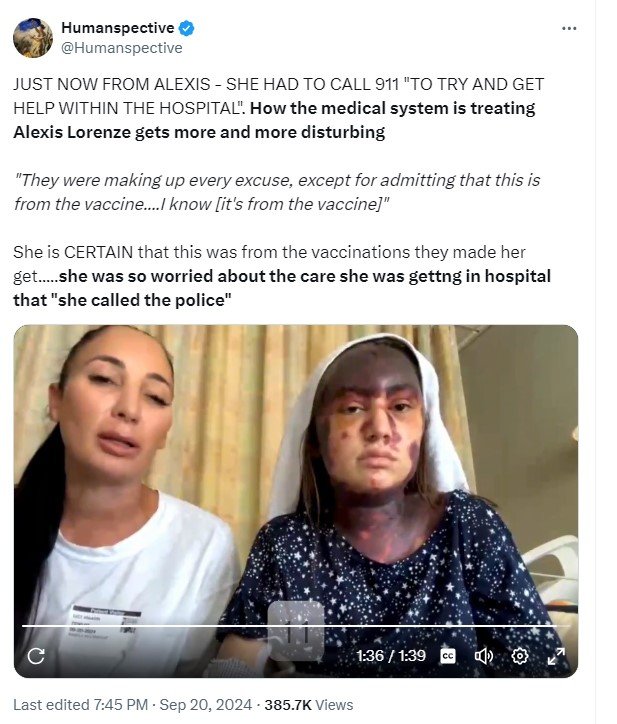
Task: Click the pause overlay in the video
Action: [296, 630]
